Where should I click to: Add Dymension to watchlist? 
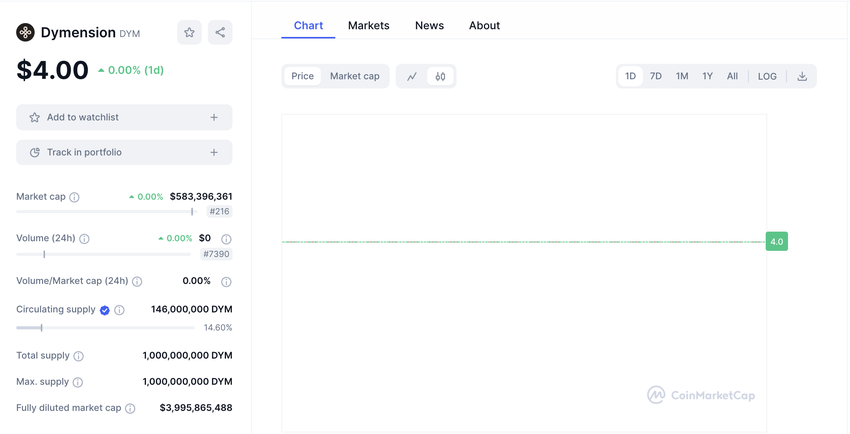coord(124,117)
